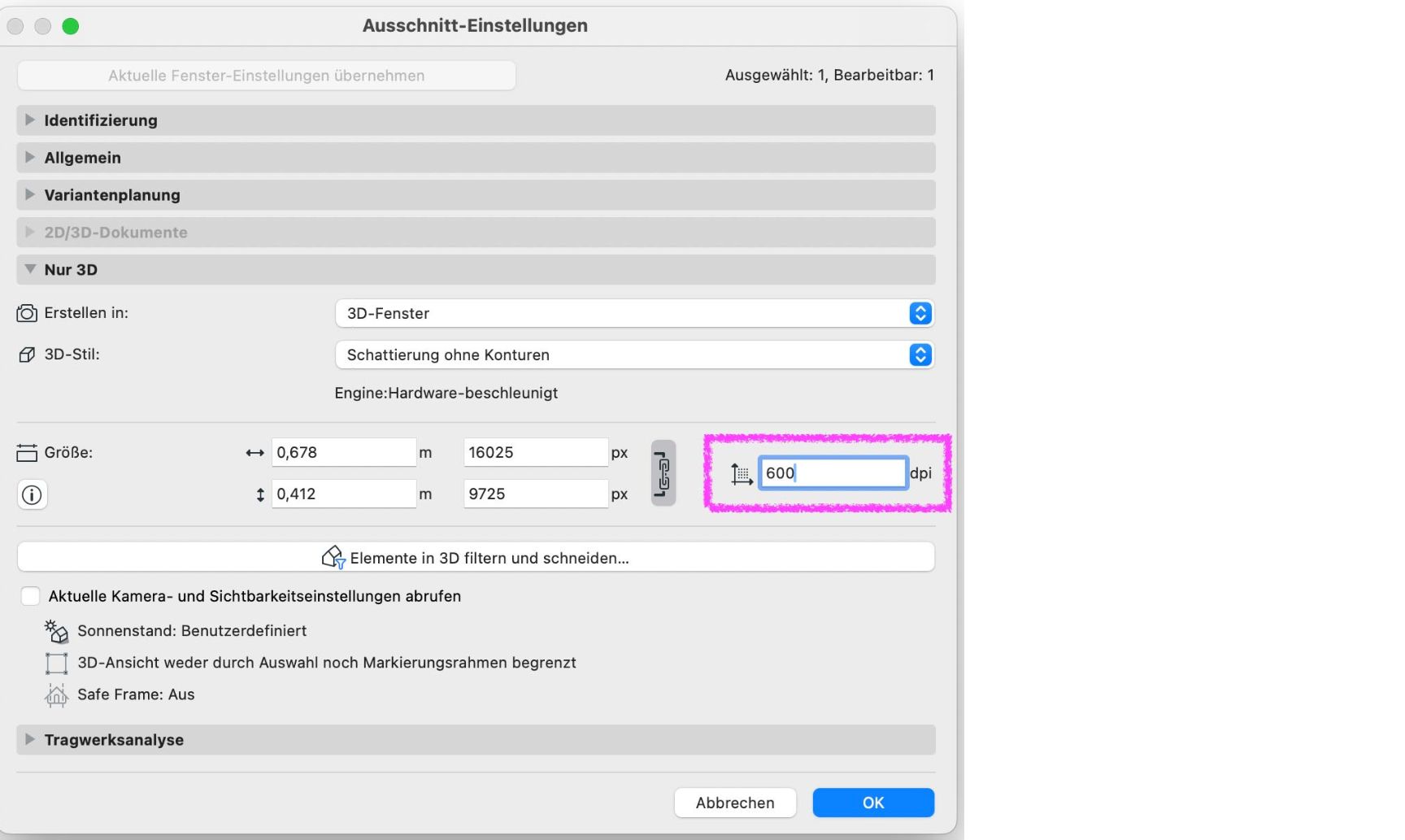Click the Sonnenstand sun position icon
Image resolution: width=1405 pixels, height=840 pixels.
pos(56,631)
